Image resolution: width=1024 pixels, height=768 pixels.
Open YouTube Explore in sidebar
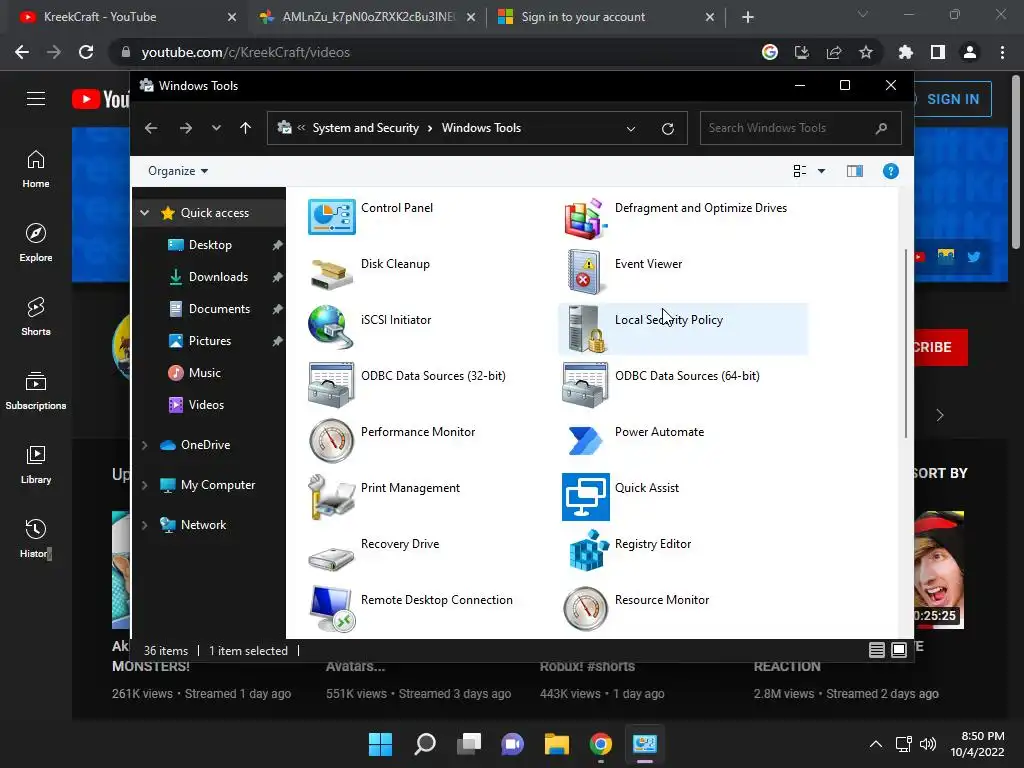[36, 243]
